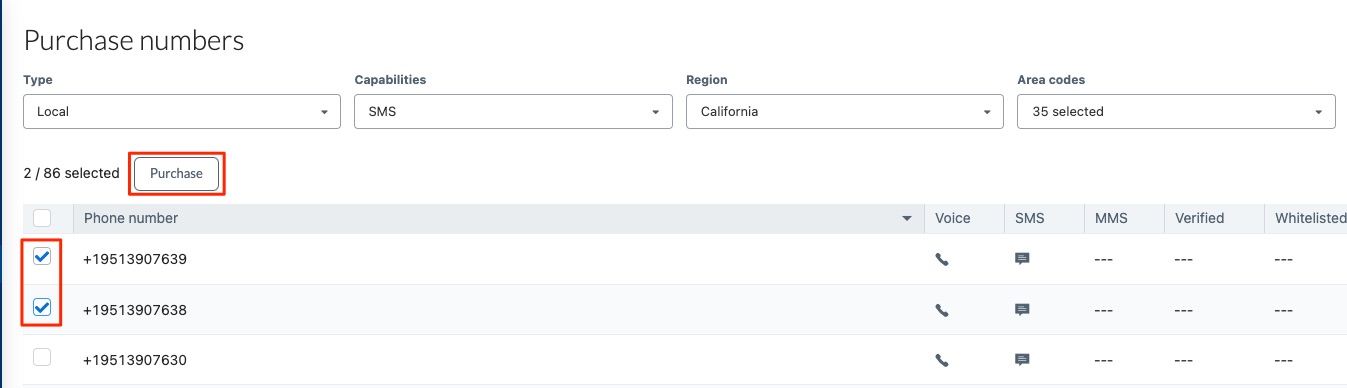The image size is (1347, 388).
Task: Open the Capabilities dropdown showing SMS
Action: point(513,112)
